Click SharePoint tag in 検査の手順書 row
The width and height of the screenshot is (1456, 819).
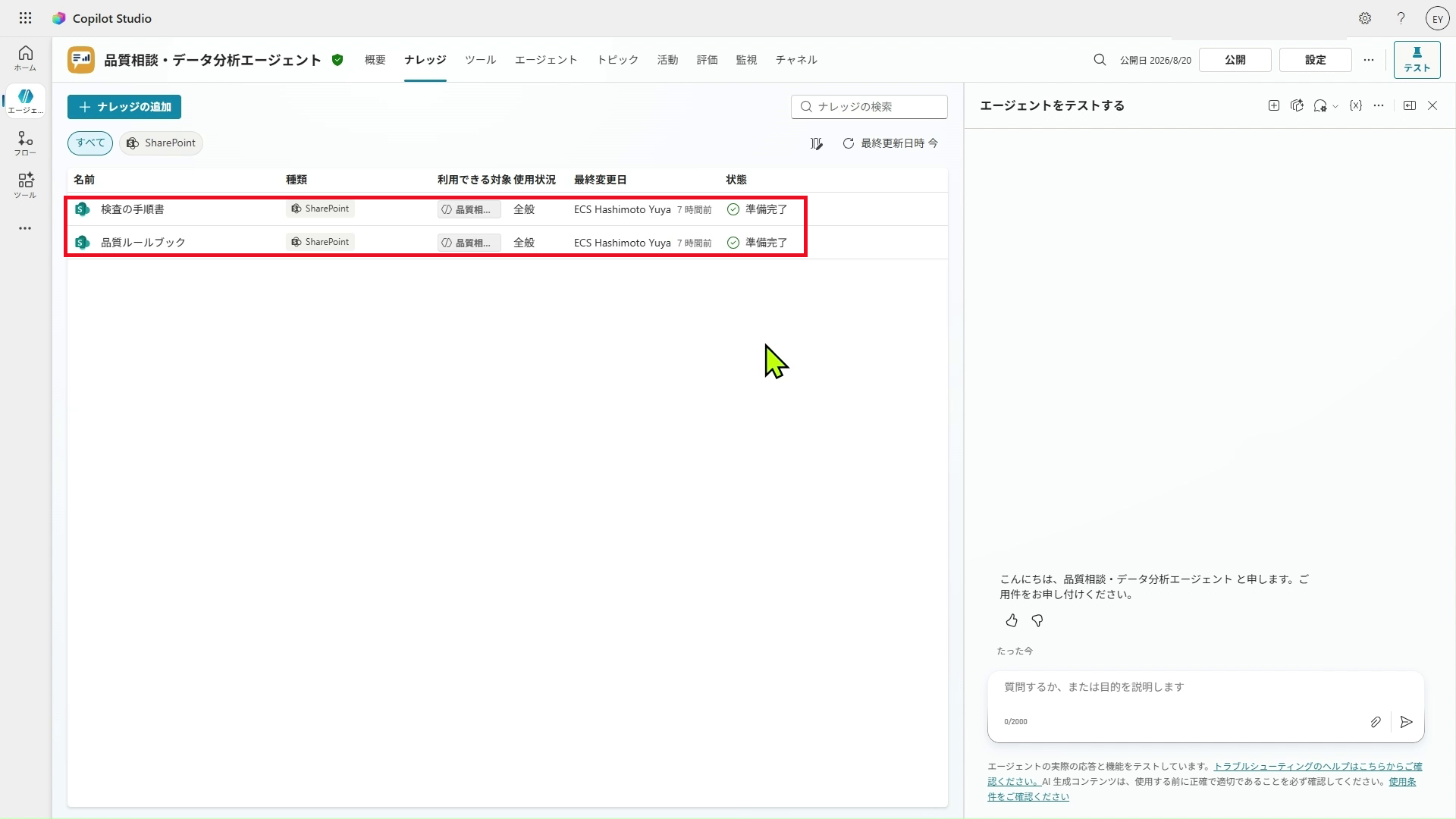(320, 209)
